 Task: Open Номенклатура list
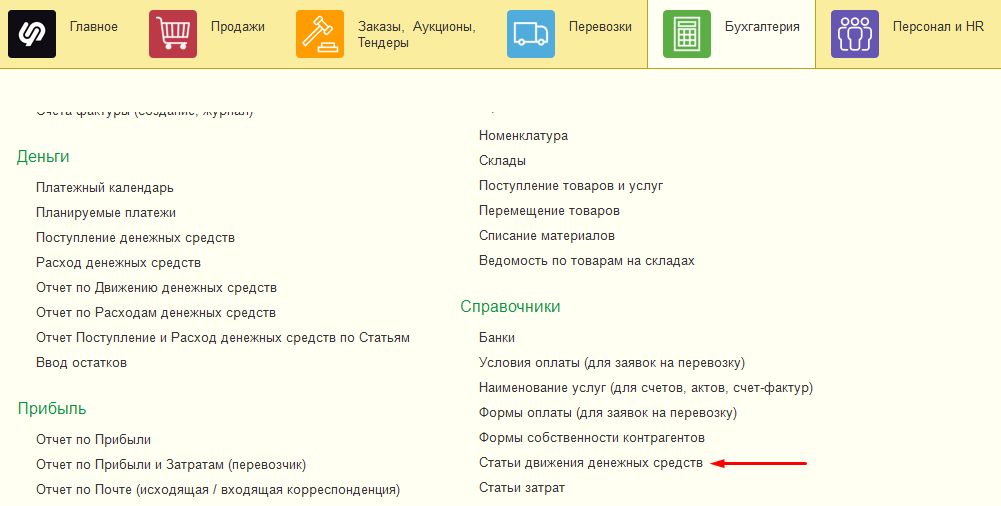click(523, 135)
